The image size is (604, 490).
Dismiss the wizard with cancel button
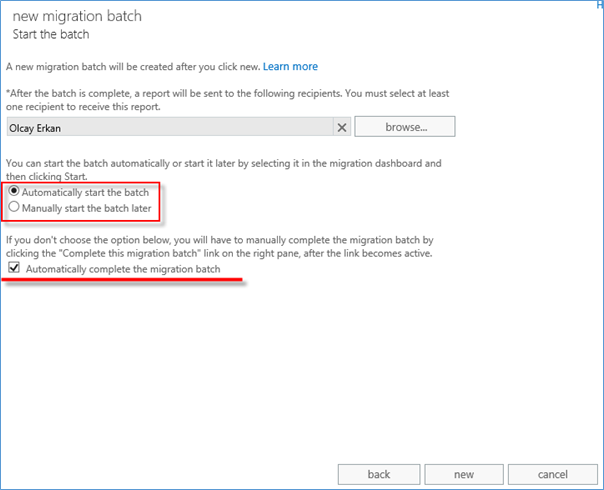(x=552, y=474)
